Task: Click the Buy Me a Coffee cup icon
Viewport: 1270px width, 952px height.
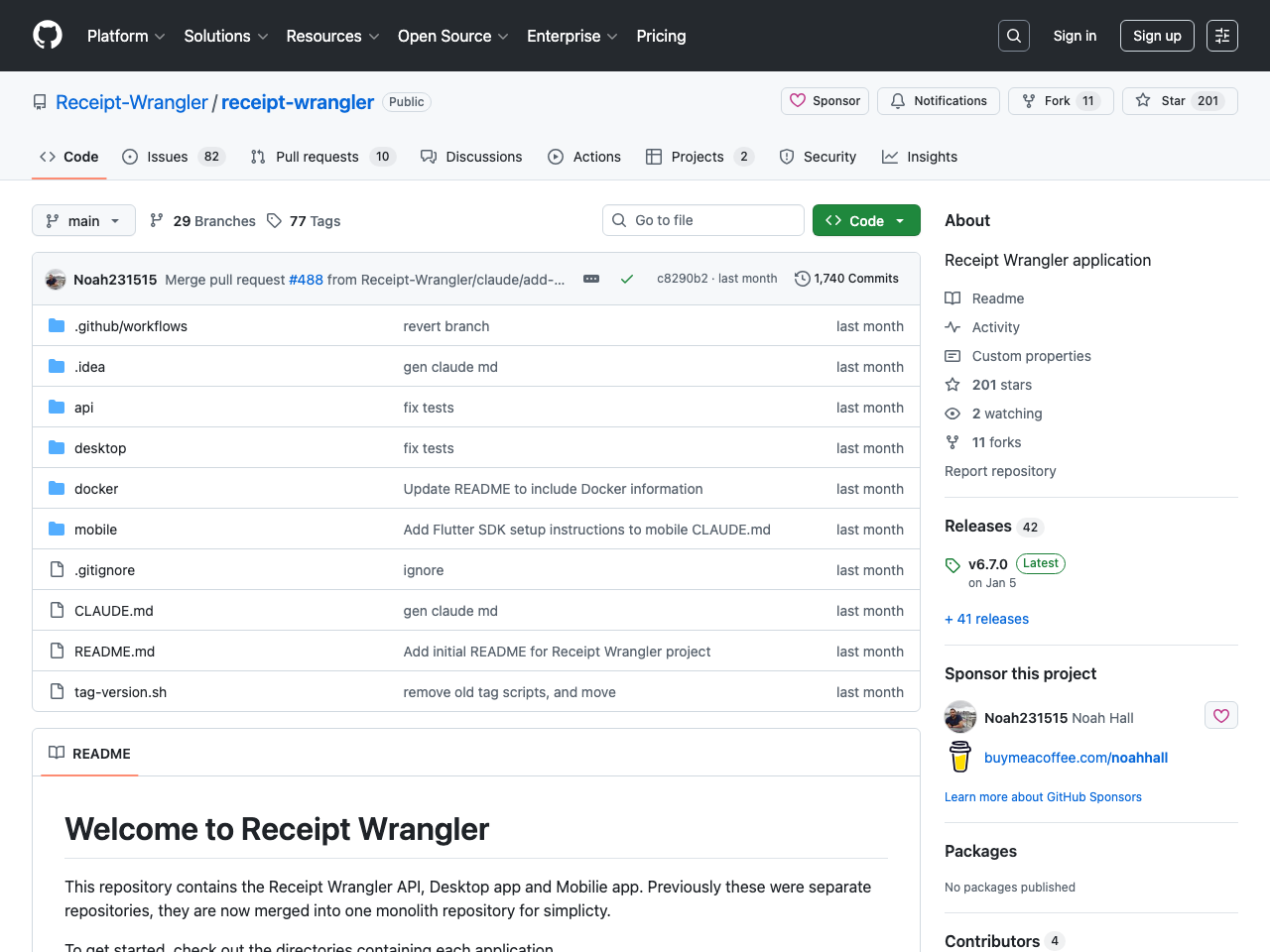Action: (x=958, y=756)
